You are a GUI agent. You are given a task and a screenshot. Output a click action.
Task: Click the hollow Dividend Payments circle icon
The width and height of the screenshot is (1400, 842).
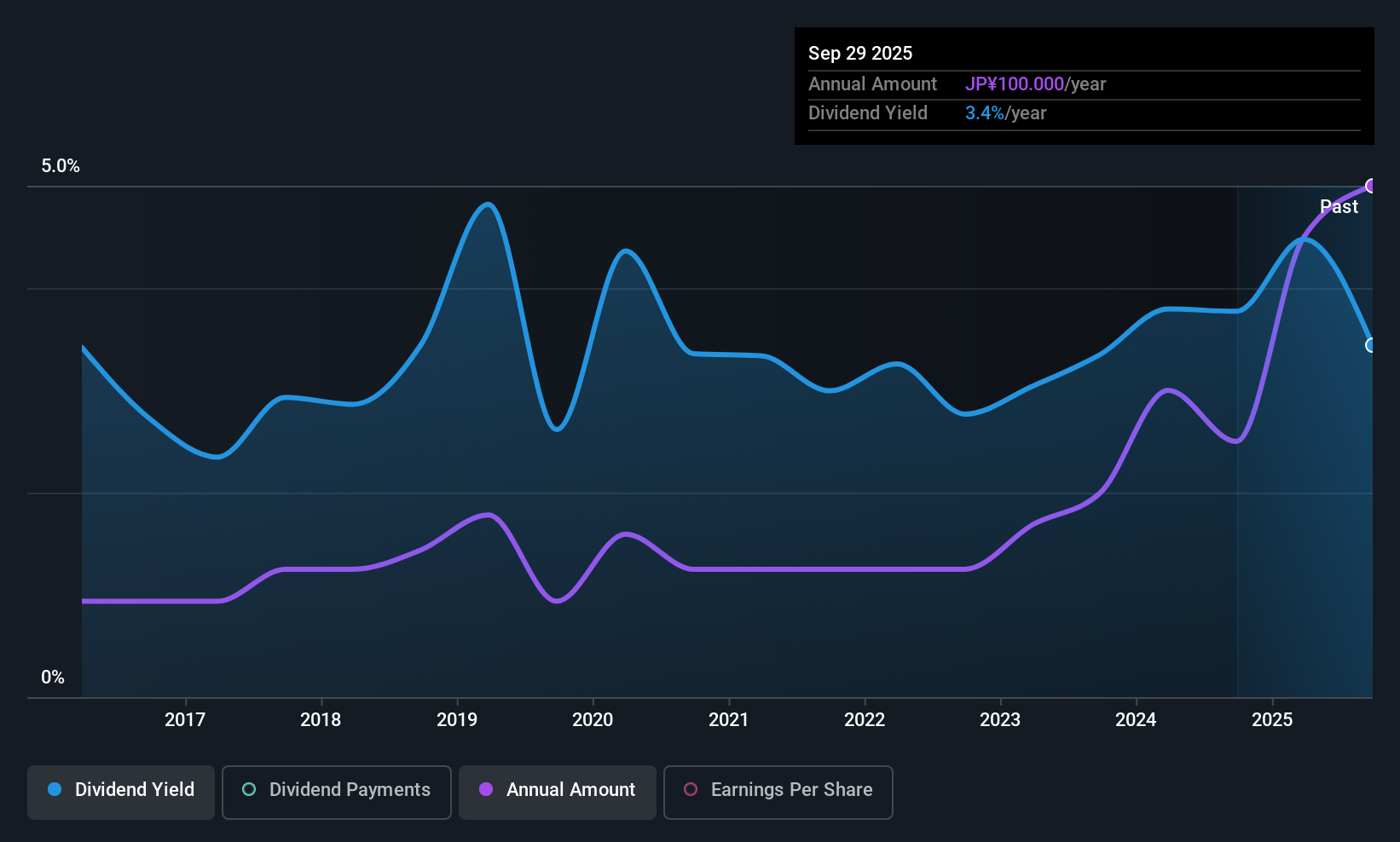click(x=248, y=791)
